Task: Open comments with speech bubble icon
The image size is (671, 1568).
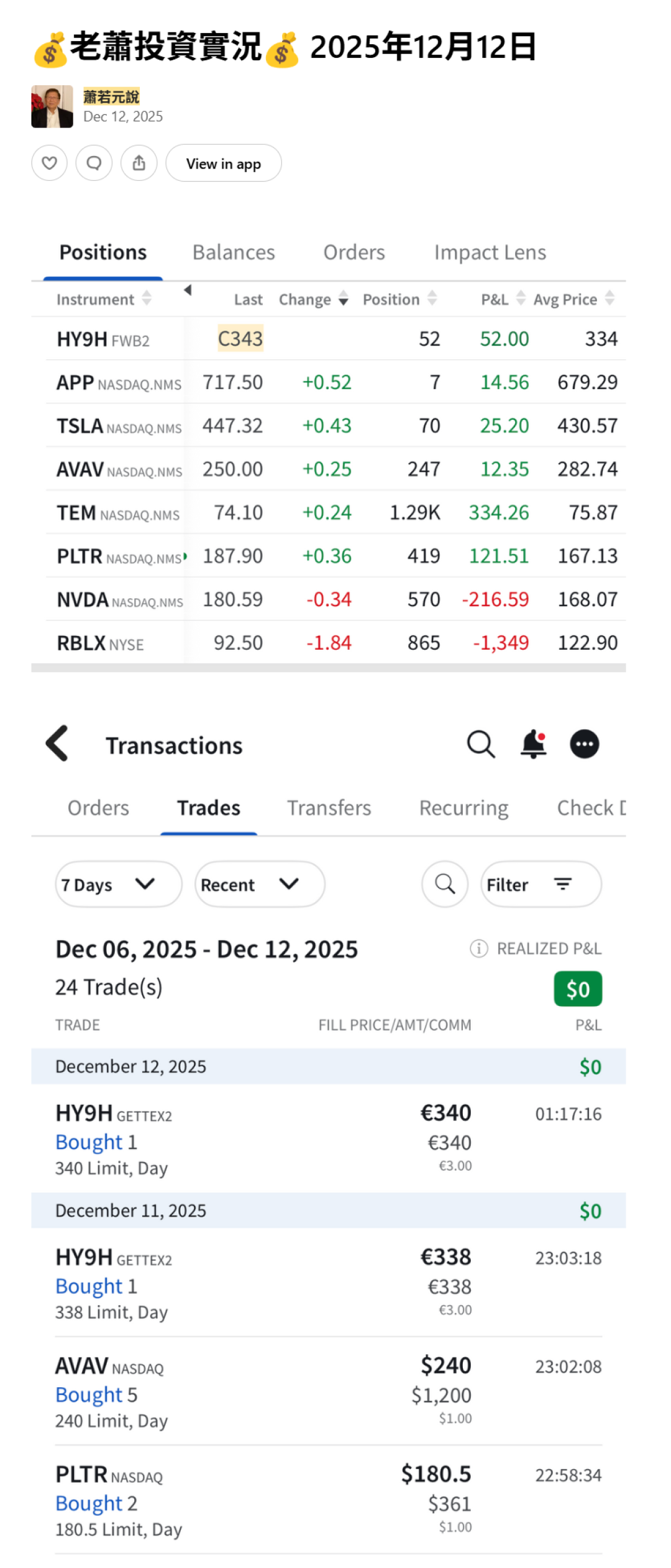Action: [94, 163]
